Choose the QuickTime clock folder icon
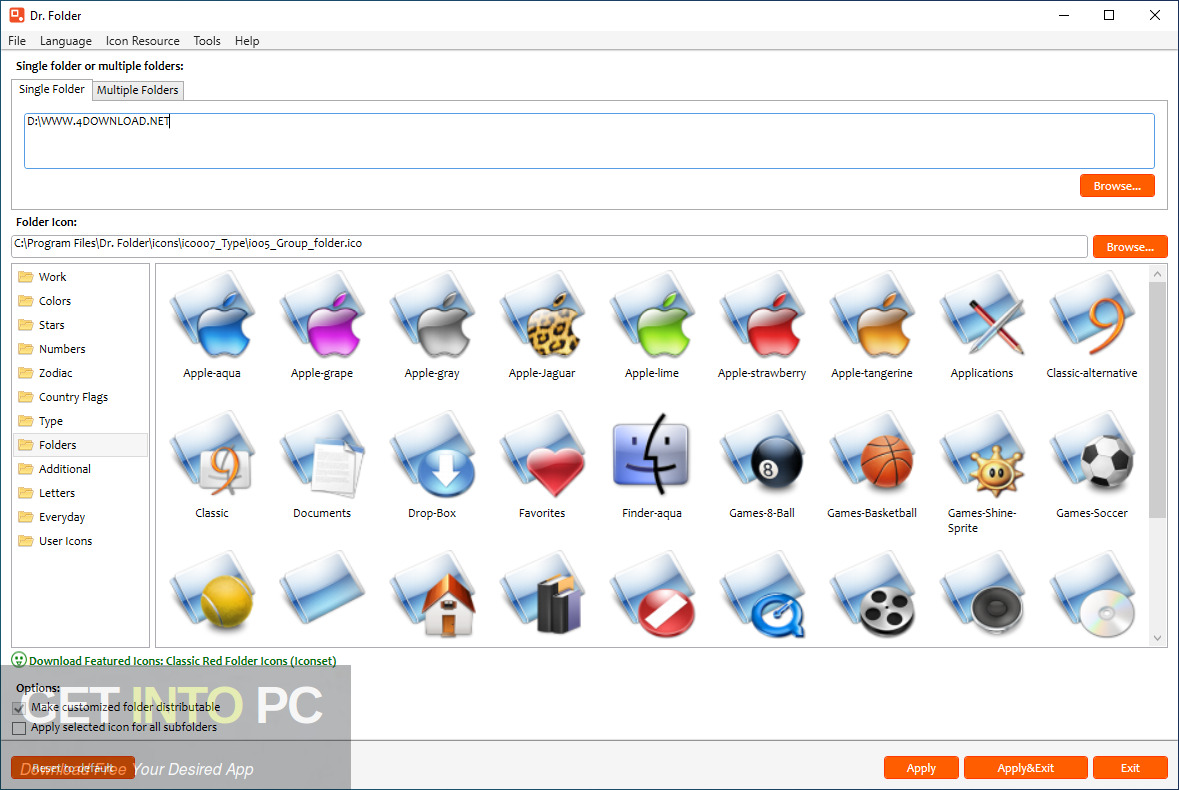This screenshot has width=1179, height=790. [x=762, y=595]
